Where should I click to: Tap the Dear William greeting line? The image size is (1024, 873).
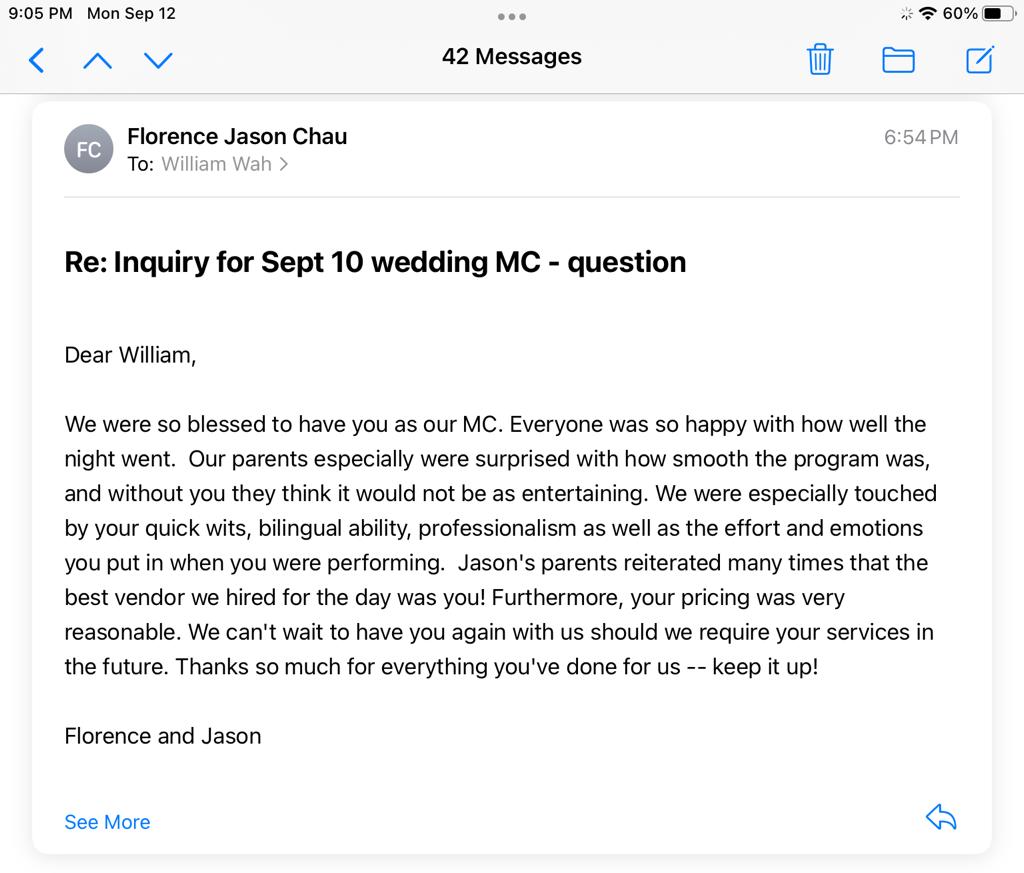[x=130, y=355]
